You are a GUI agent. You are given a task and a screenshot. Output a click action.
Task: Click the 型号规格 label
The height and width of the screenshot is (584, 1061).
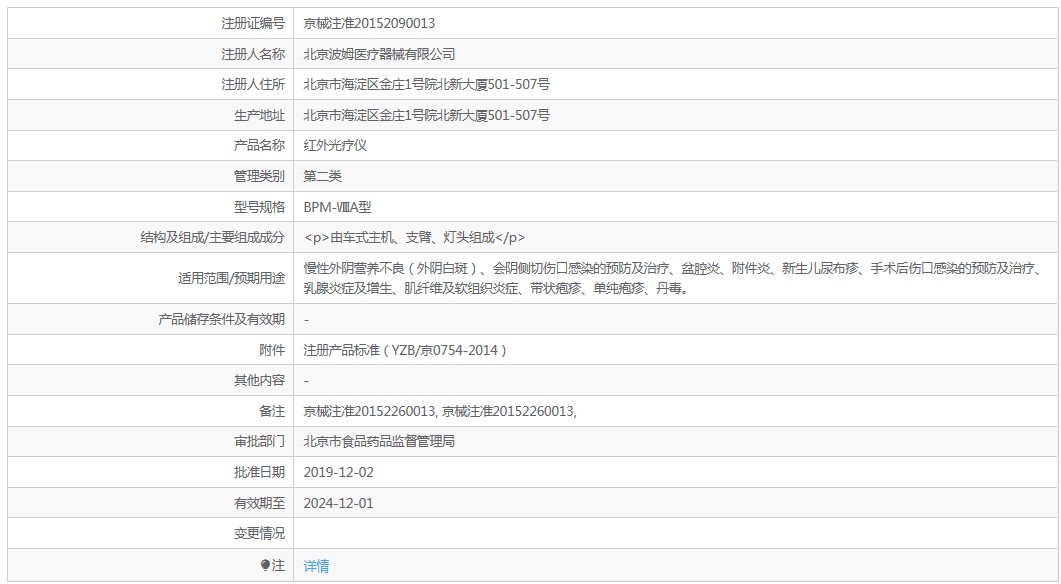point(259,208)
